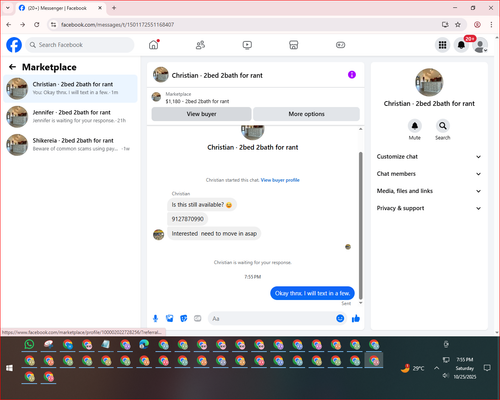
Task: Click the Search Facebook field
Action: [x=80, y=45]
